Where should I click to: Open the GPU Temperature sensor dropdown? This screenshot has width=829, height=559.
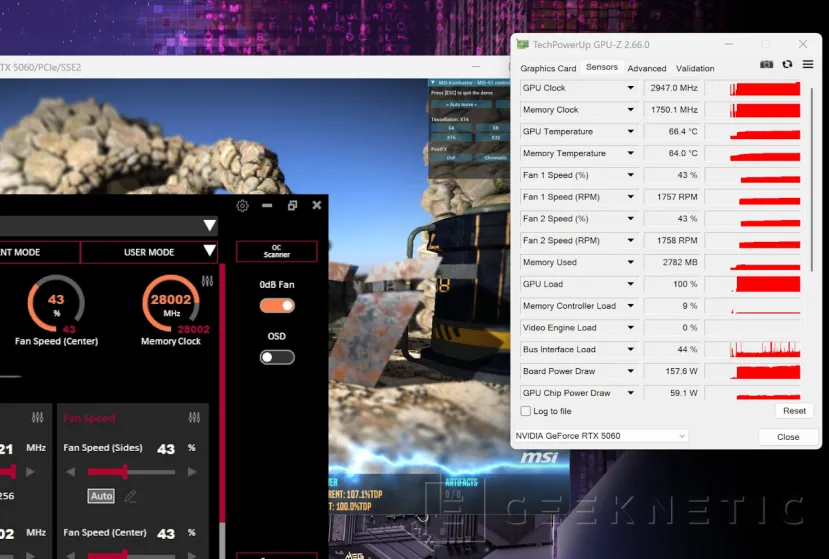click(630, 131)
